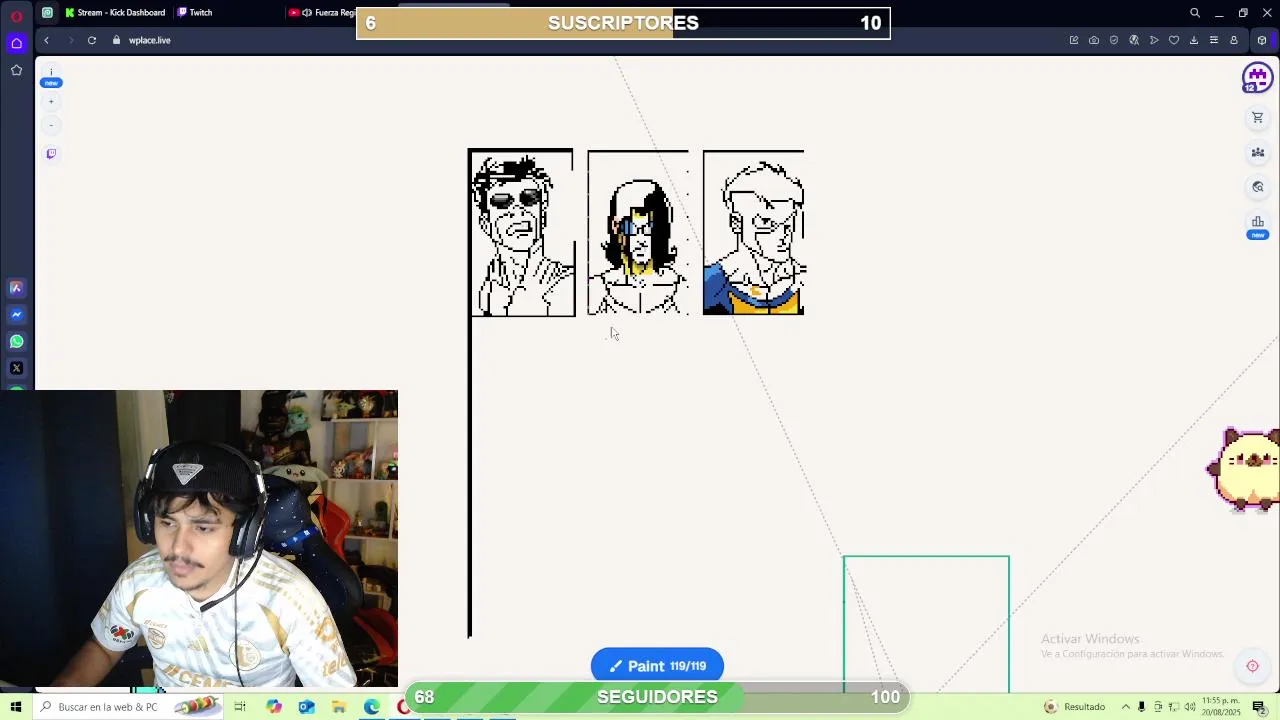Screen dimensions: 1280x720
Task: Open the Windows Start menu
Action: coord(16,707)
